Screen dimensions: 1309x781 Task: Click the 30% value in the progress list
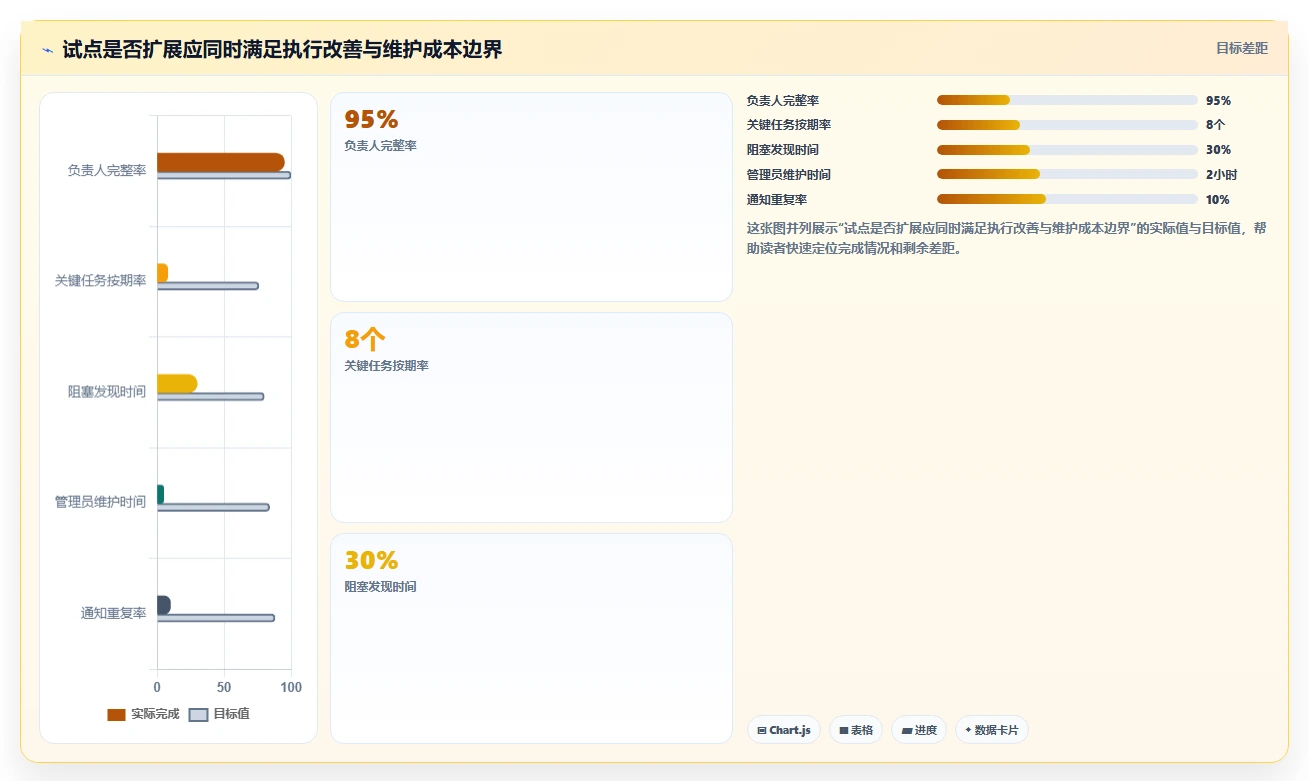[1218, 150]
